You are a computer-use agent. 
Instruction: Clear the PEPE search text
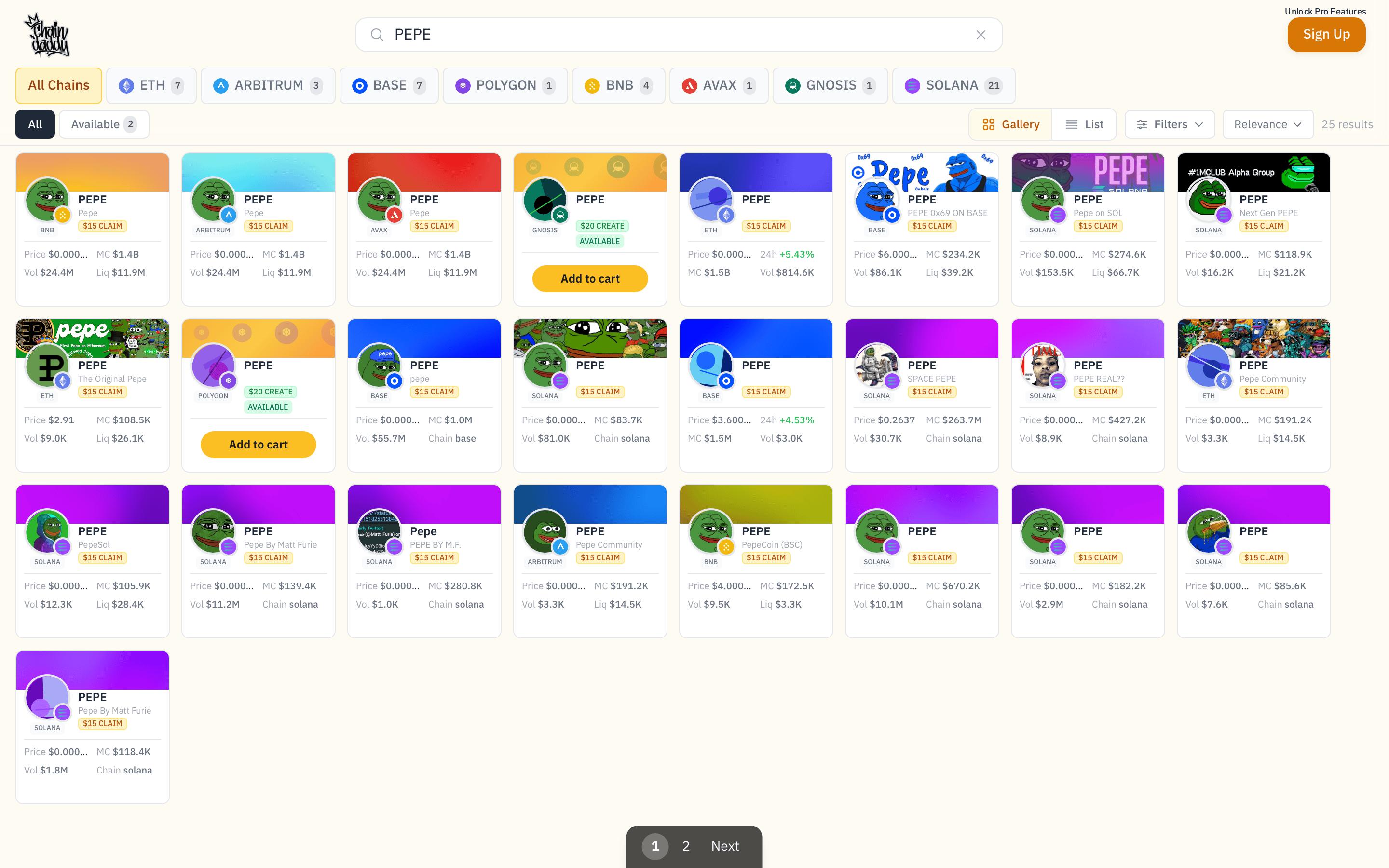[x=981, y=35]
